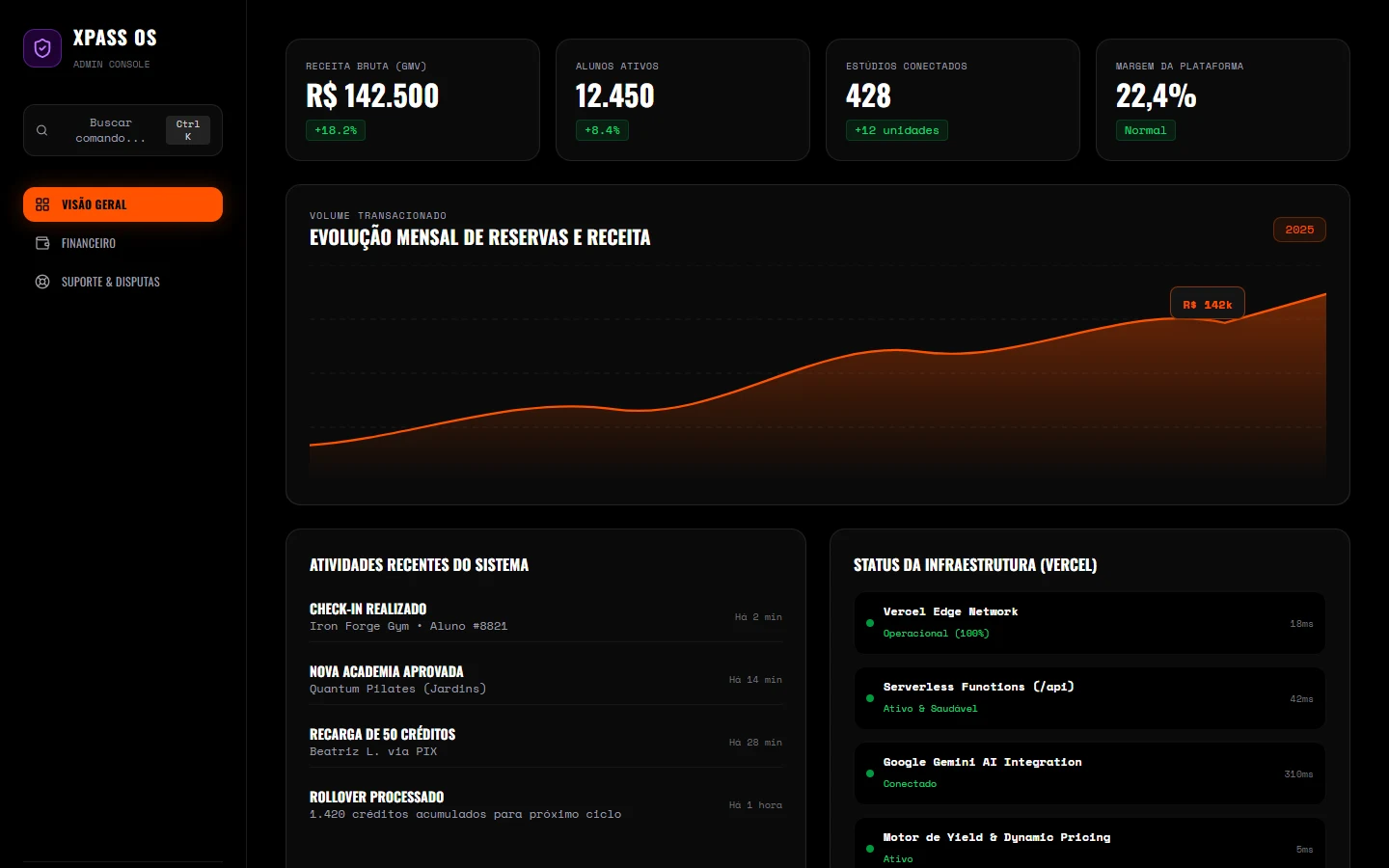1389x868 pixels.
Task: Select Motor de Yield & Dynamic Pricing row
Action: [x=1090, y=843]
